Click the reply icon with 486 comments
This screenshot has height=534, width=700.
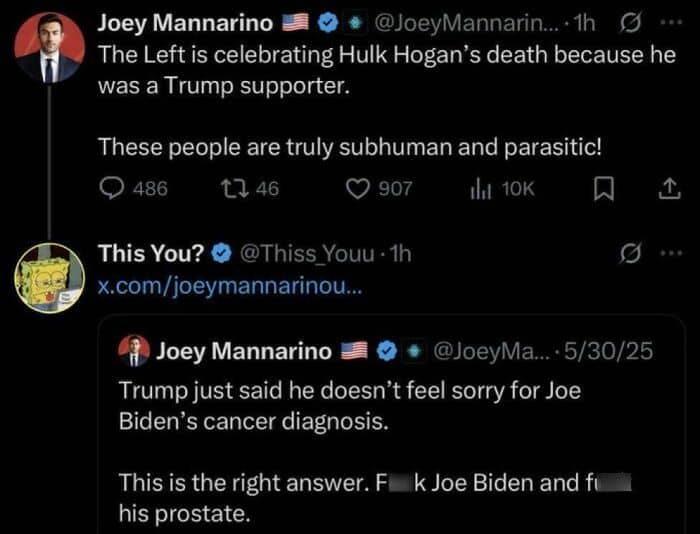(111, 188)
